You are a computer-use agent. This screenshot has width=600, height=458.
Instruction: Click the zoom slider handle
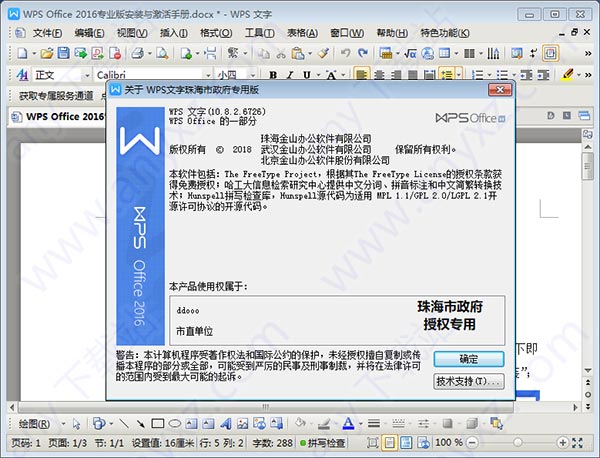[517, 443]
